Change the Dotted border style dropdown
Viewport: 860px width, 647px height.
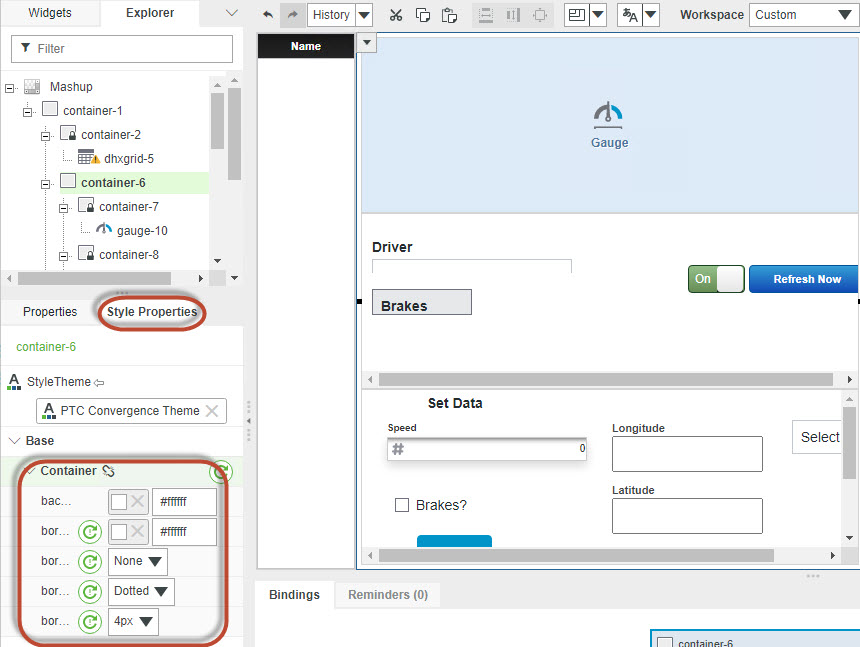tap(140, 591)
